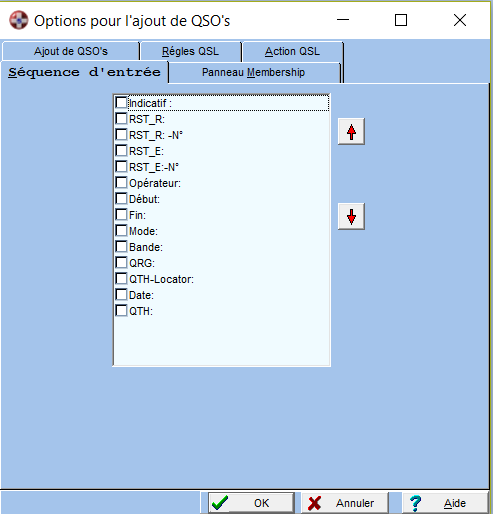The width and height of the screenshot is (493, 514).
Task: Close the Options pour l'ajout dialog
Action: pyautogui.click(x=460, y=20)
